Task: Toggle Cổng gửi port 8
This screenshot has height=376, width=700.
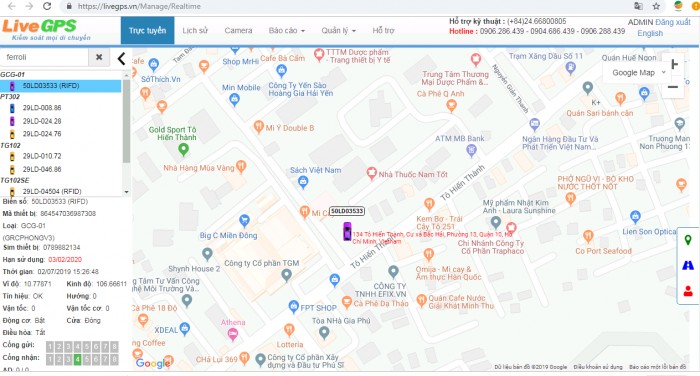Action: 115,347
